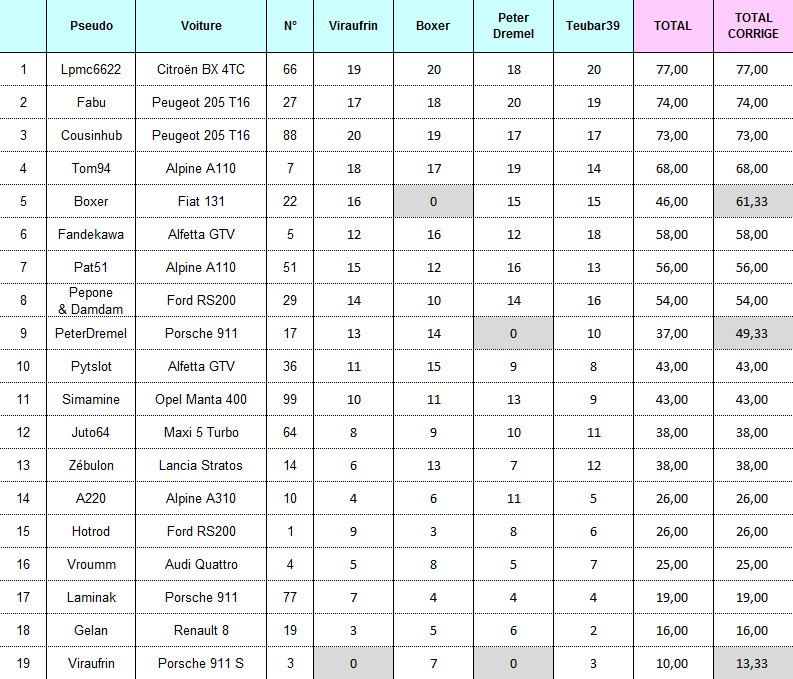Click the "Cousinhub" pseudo cell
The height and width of the screenshot is (679, 793).
pos(91,136)
